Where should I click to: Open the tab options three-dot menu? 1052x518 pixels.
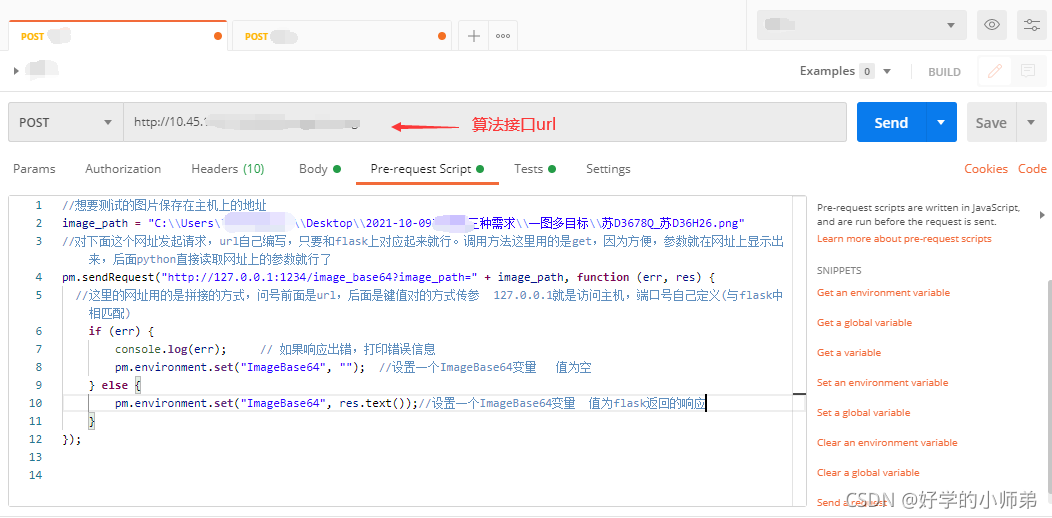click(503, 36)
